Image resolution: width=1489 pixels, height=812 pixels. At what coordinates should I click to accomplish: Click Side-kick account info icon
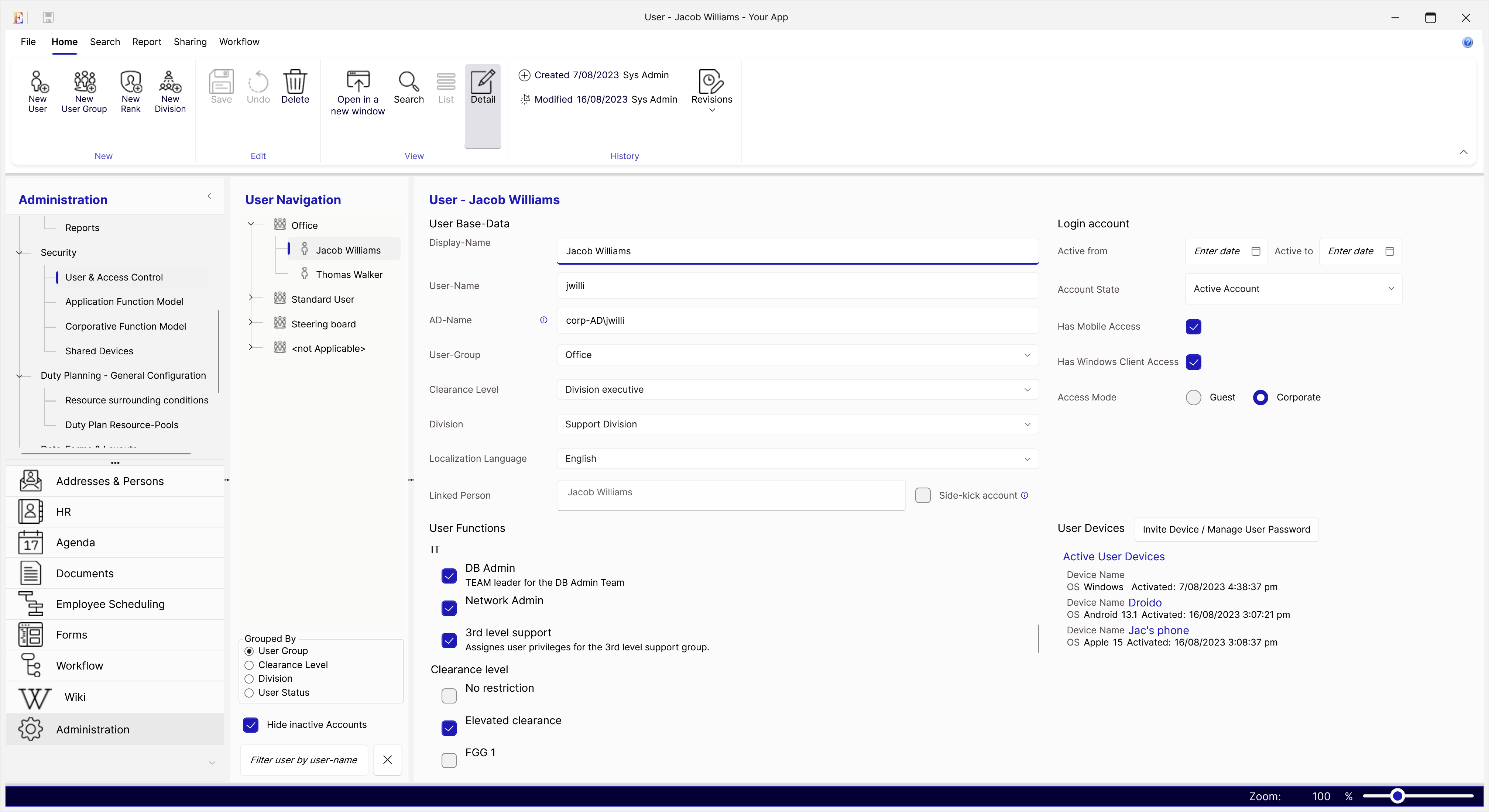(1024, 495)
